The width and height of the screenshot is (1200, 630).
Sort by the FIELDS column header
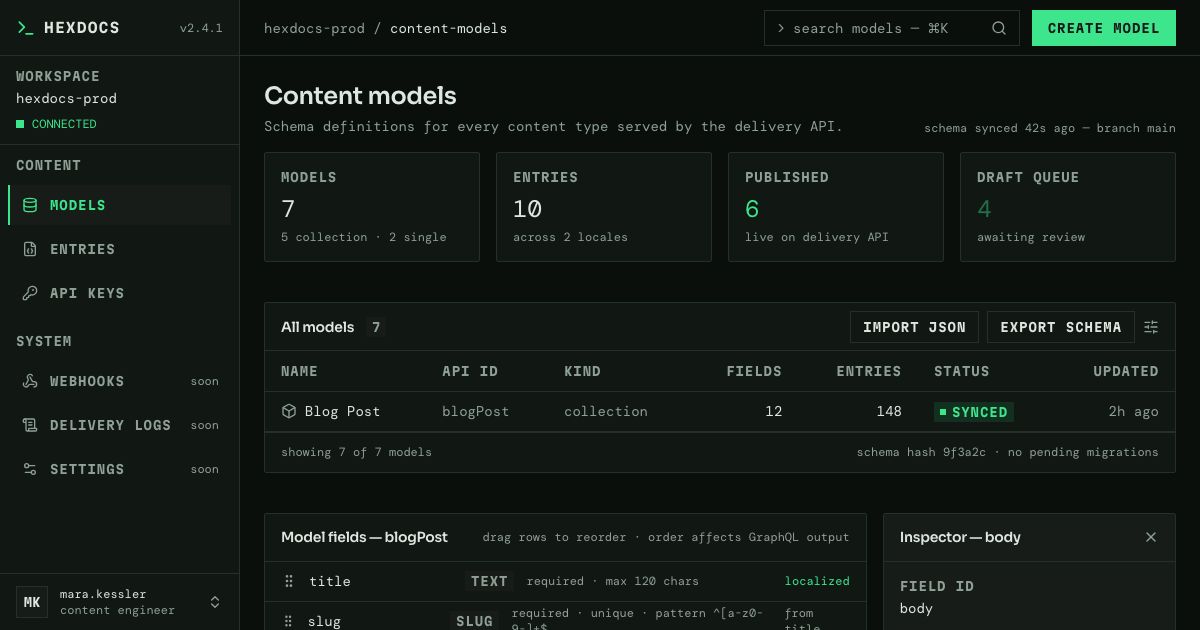click(x=754, y=371)
